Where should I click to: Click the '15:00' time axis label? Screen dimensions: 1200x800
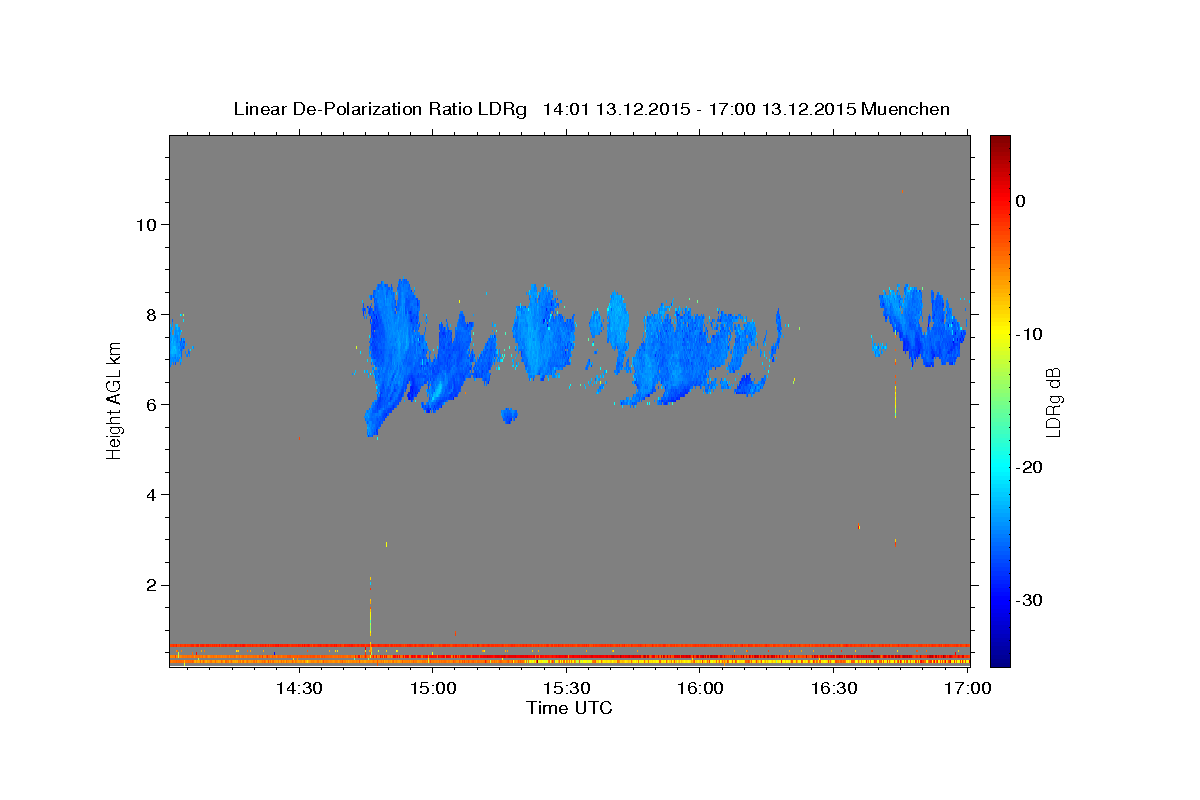[x=432, y=688]
